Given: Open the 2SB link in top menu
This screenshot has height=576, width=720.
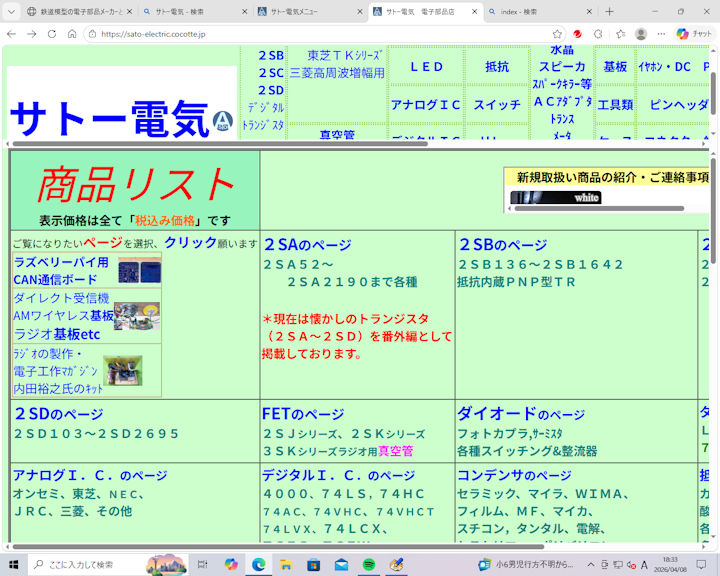Looking at the screenshot, I should [271, 55].
